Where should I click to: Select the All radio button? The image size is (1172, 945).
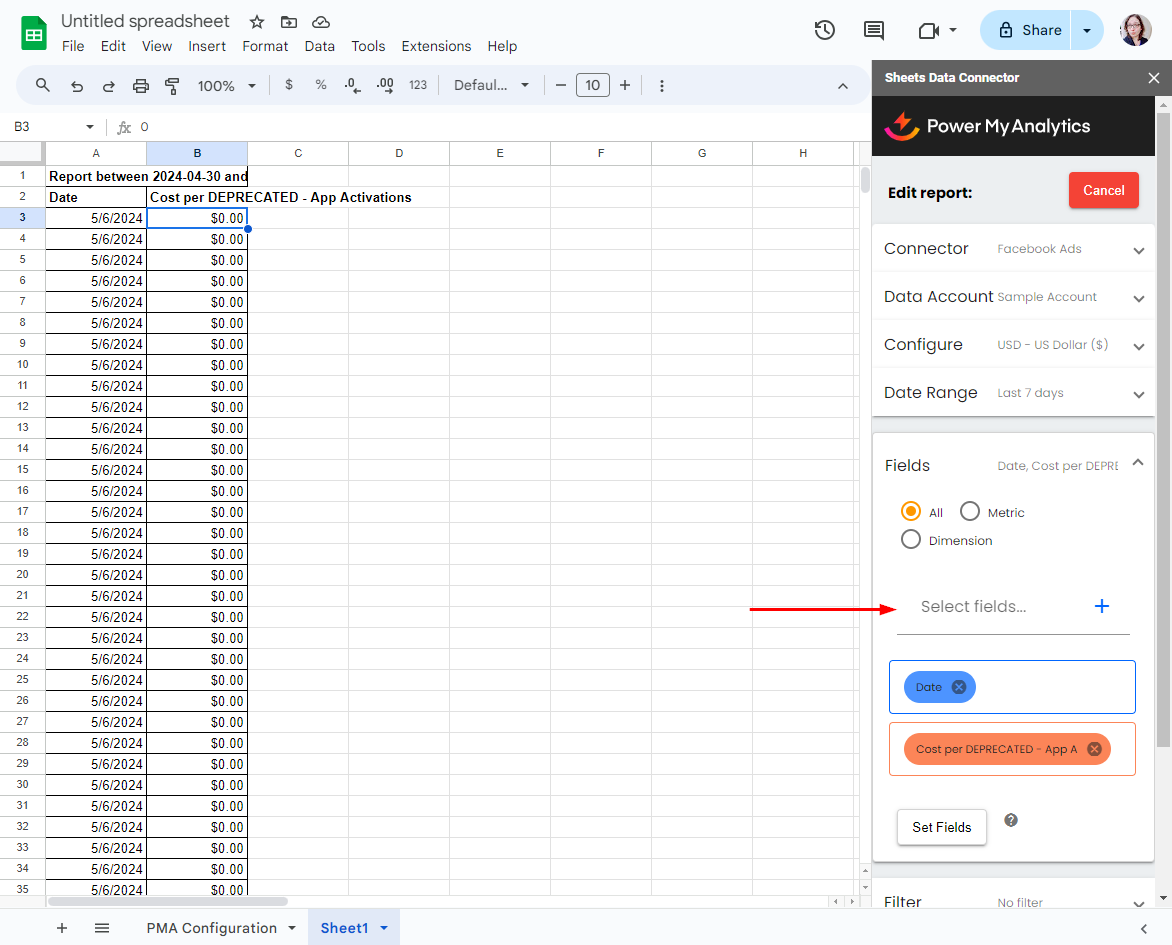pyautogui.click(x=911, y=512)
